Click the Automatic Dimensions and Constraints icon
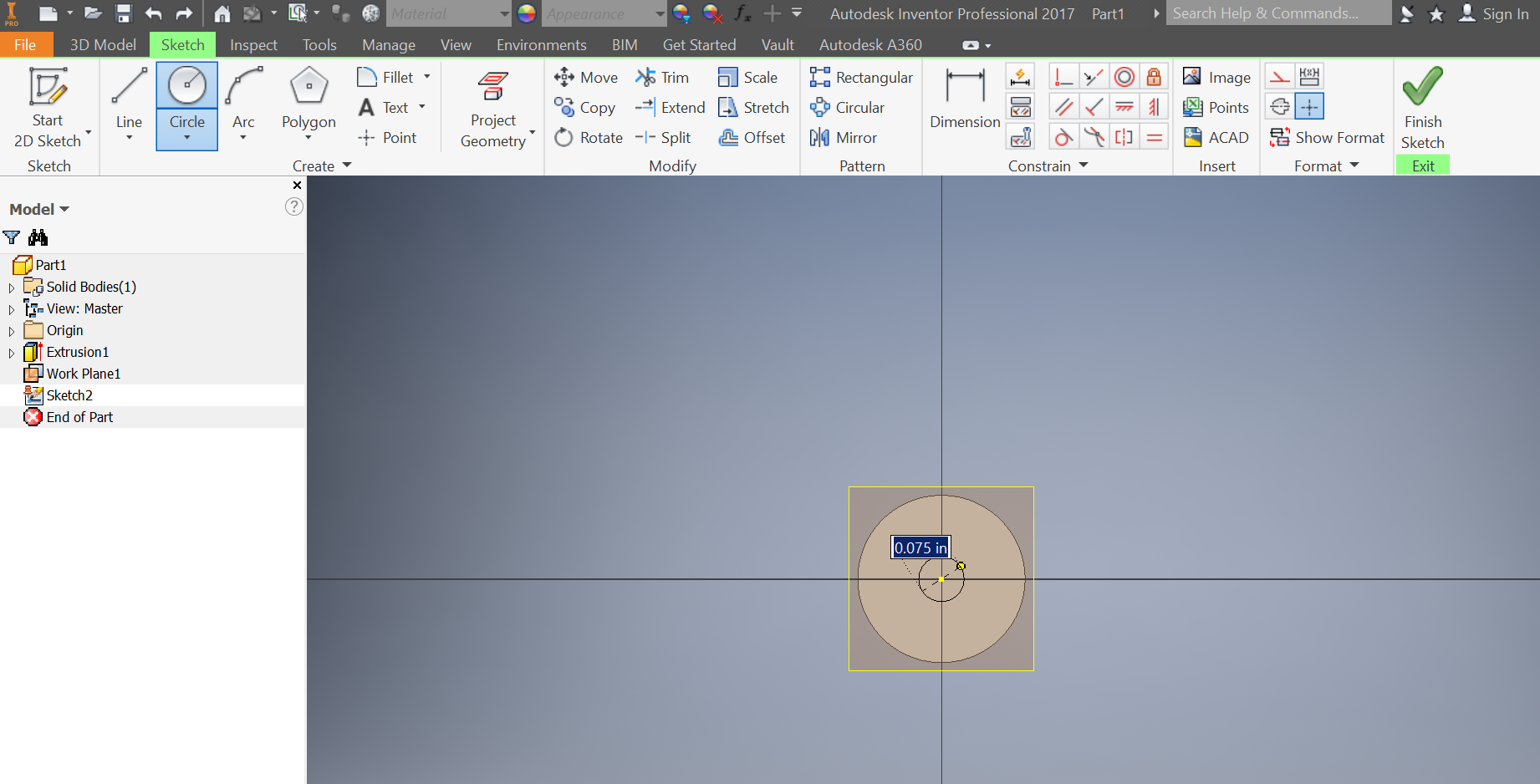 (x=1020, y=77)
